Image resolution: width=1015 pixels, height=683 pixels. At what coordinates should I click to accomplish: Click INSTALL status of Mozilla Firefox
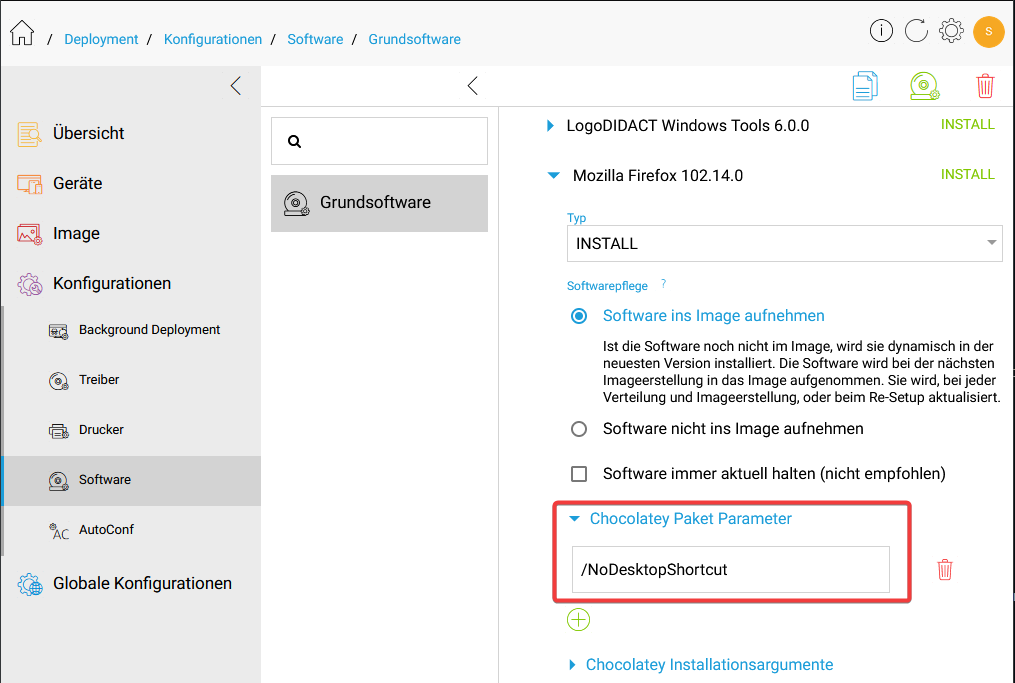tap(967, 174)
